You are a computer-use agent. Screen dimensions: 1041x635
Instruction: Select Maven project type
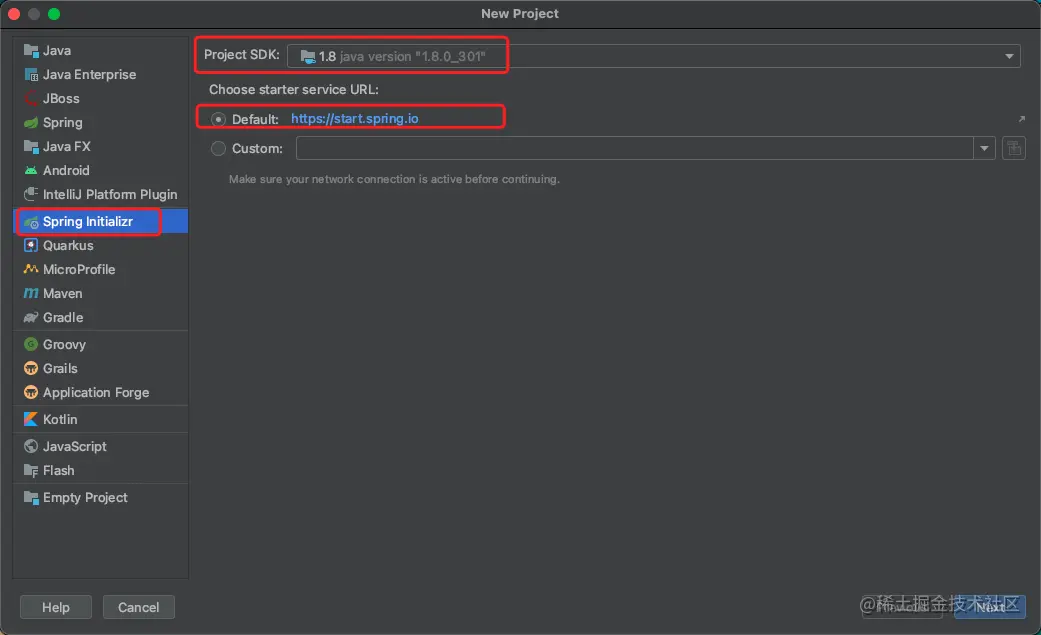point(62,294)
